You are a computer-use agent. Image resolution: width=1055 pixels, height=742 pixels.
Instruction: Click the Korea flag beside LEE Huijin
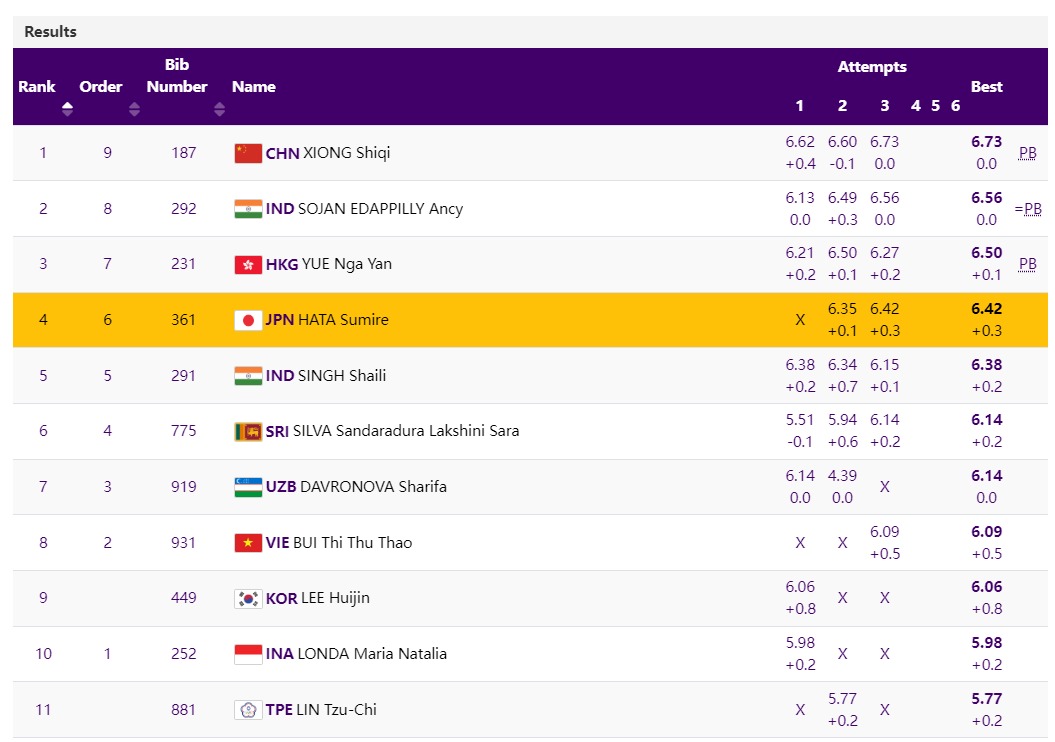[x=248, y=598]
